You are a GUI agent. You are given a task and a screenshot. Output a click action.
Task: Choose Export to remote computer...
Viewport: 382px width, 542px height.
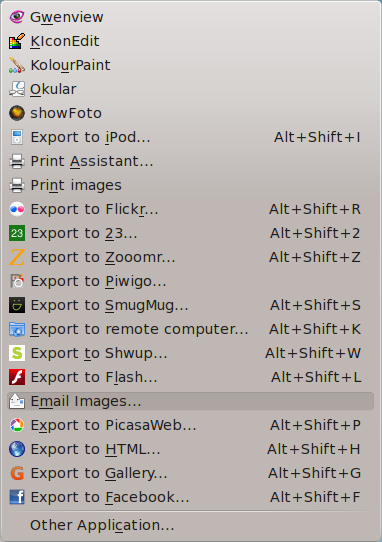pos(190,329)
